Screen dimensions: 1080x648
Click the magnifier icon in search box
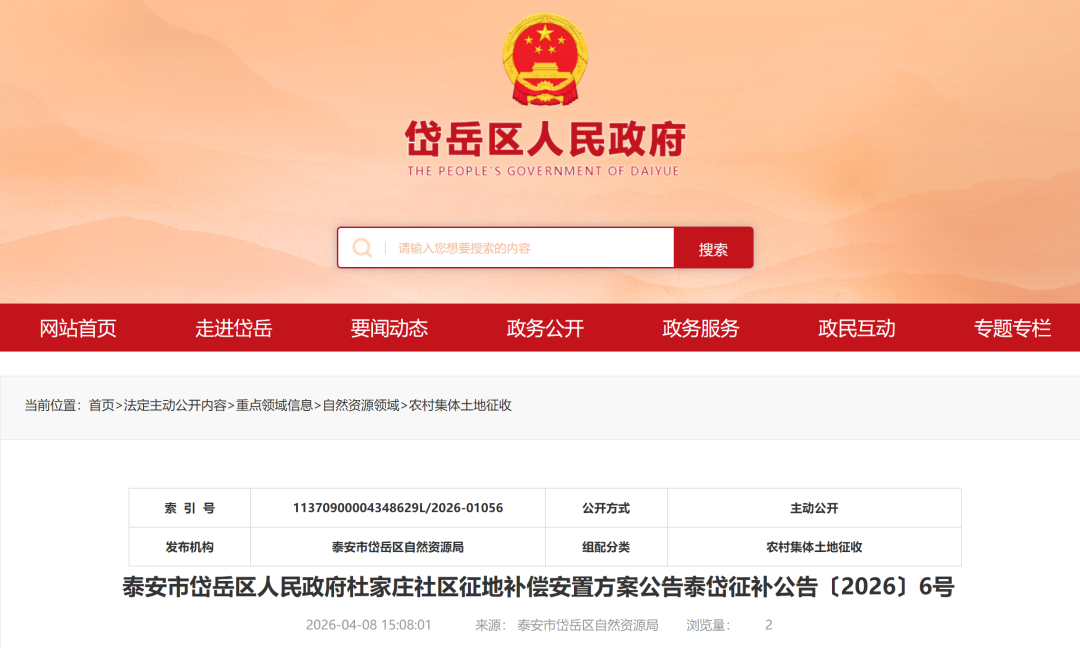[x=362, y=248]
